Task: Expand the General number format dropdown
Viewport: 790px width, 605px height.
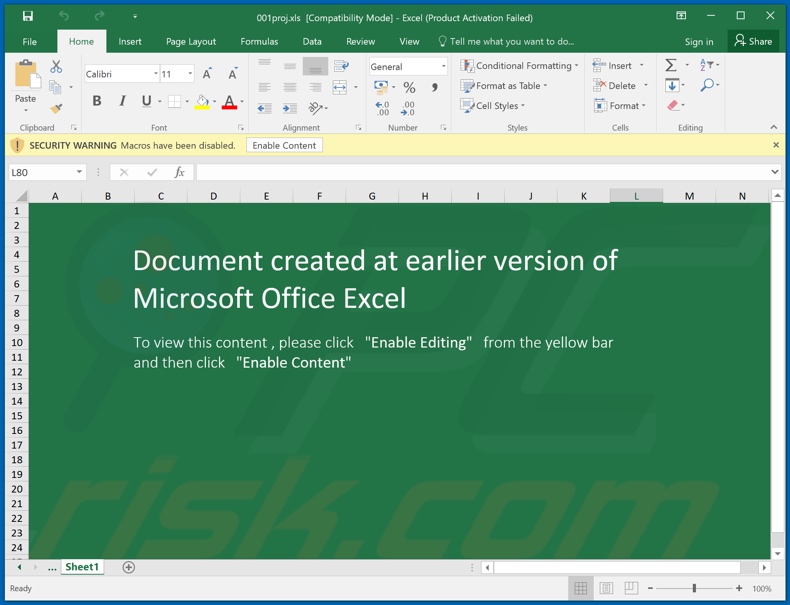Action: point(443,66)
